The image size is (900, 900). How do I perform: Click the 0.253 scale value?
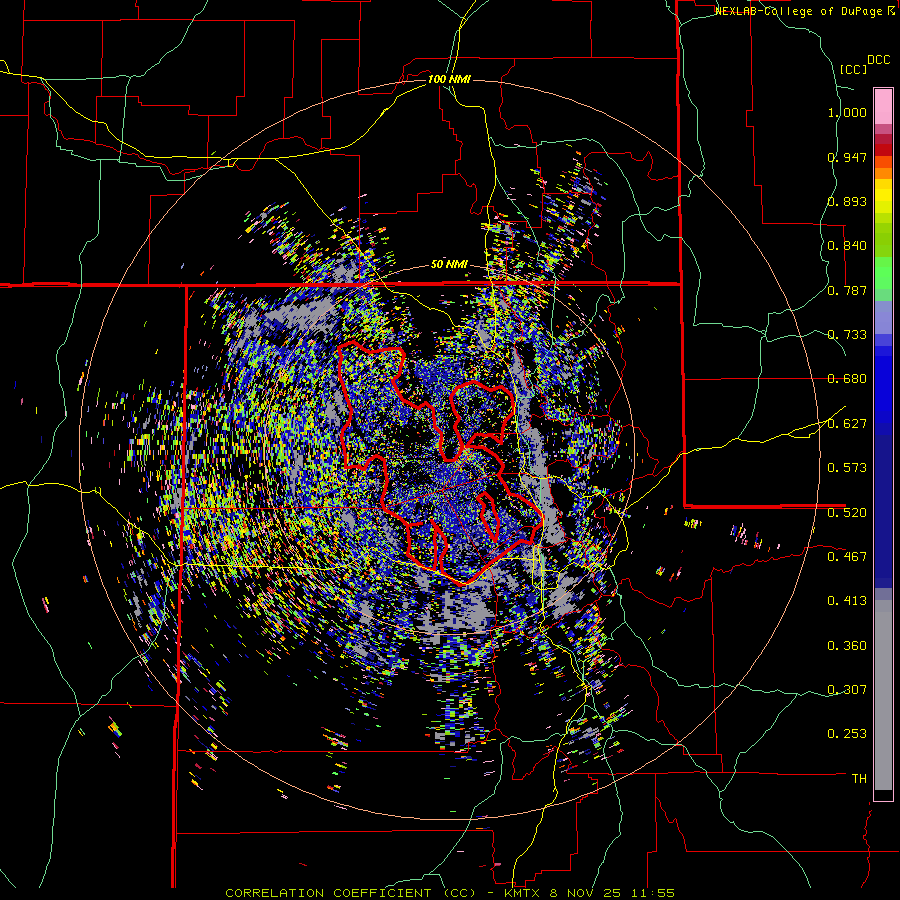[847, 734]
